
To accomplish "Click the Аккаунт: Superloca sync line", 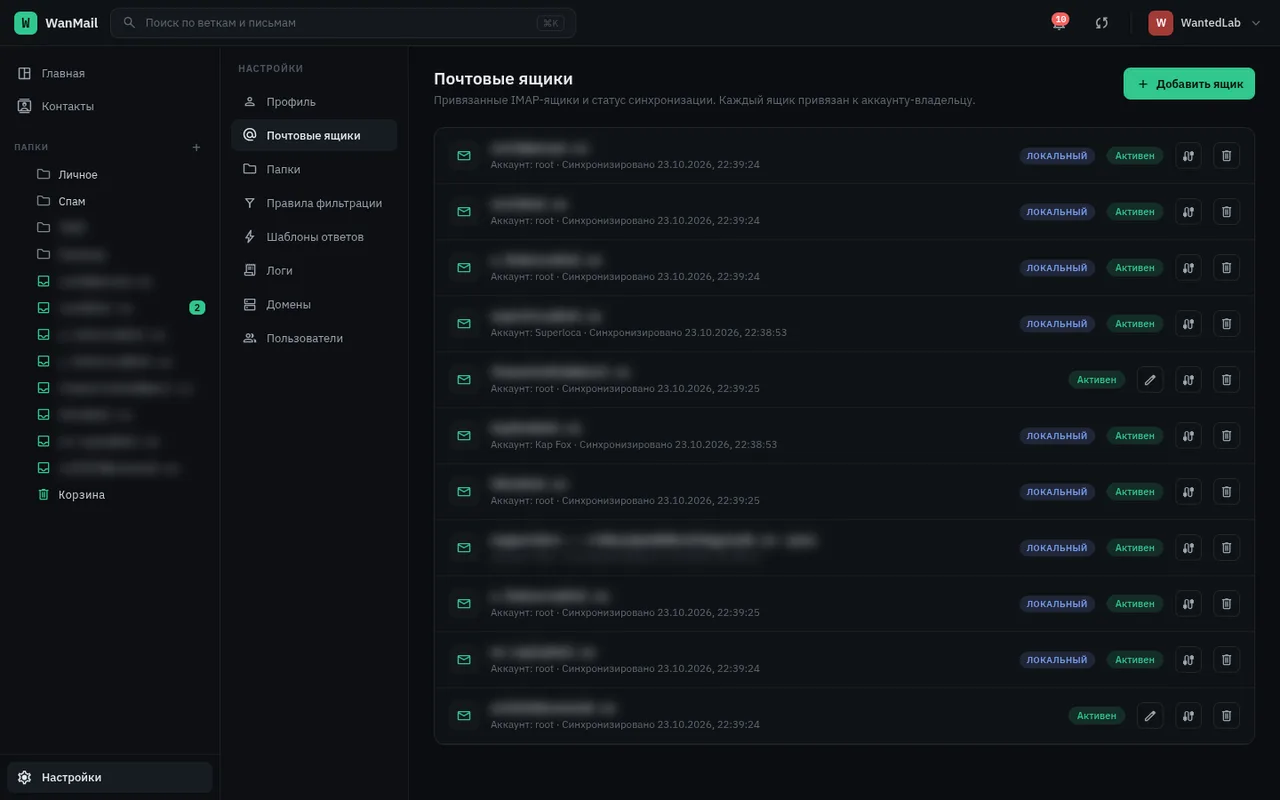I will click(x=639, y=332).
